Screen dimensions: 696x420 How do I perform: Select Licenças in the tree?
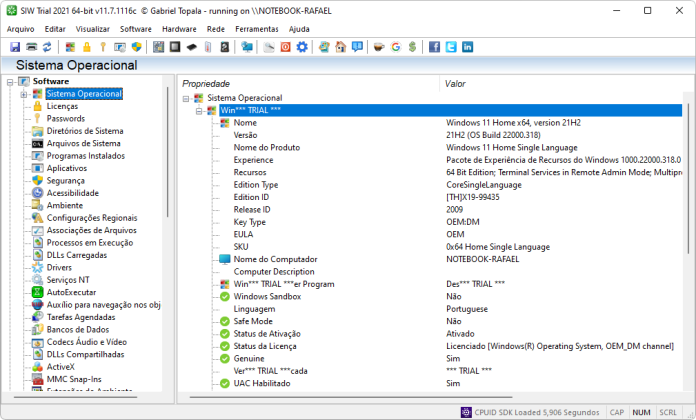pyautogui.click(x=62, y=106)
